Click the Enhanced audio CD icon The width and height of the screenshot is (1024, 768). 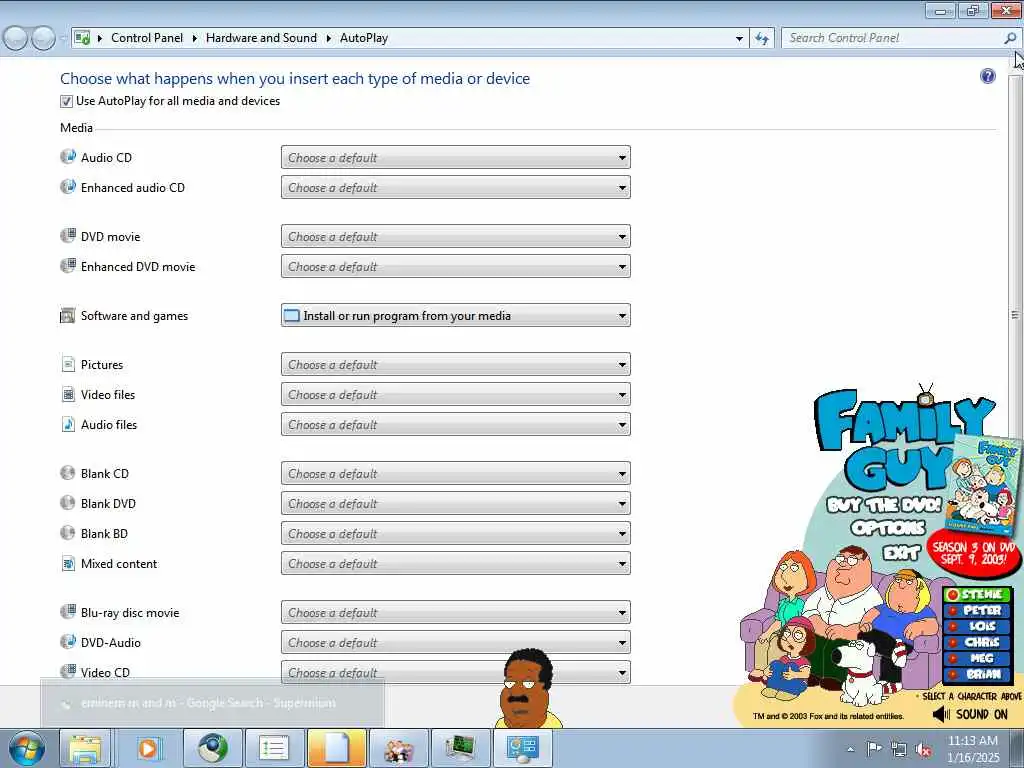[68, 187]
